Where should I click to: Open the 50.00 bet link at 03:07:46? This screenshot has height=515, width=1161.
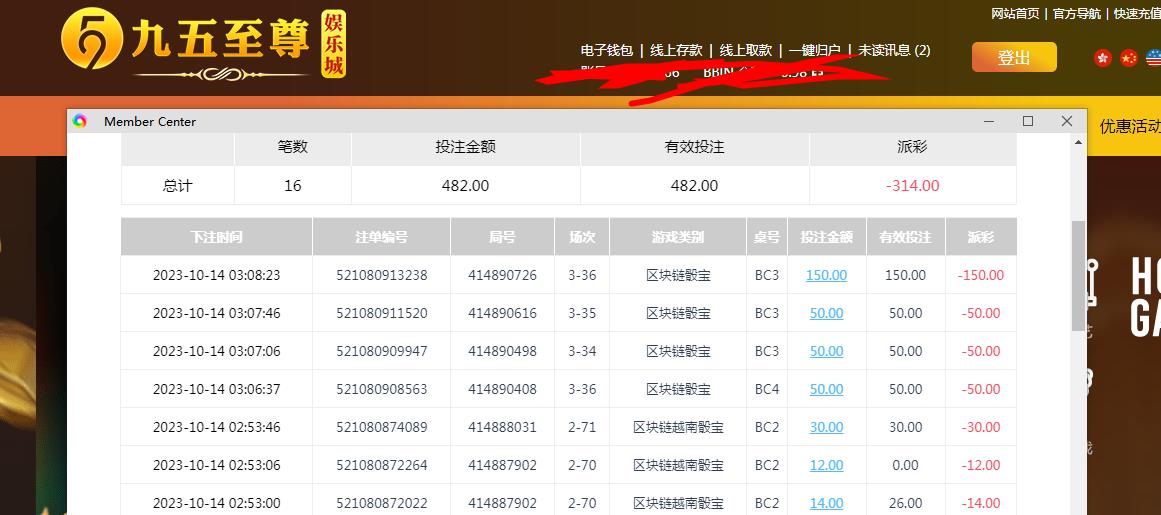826,313
